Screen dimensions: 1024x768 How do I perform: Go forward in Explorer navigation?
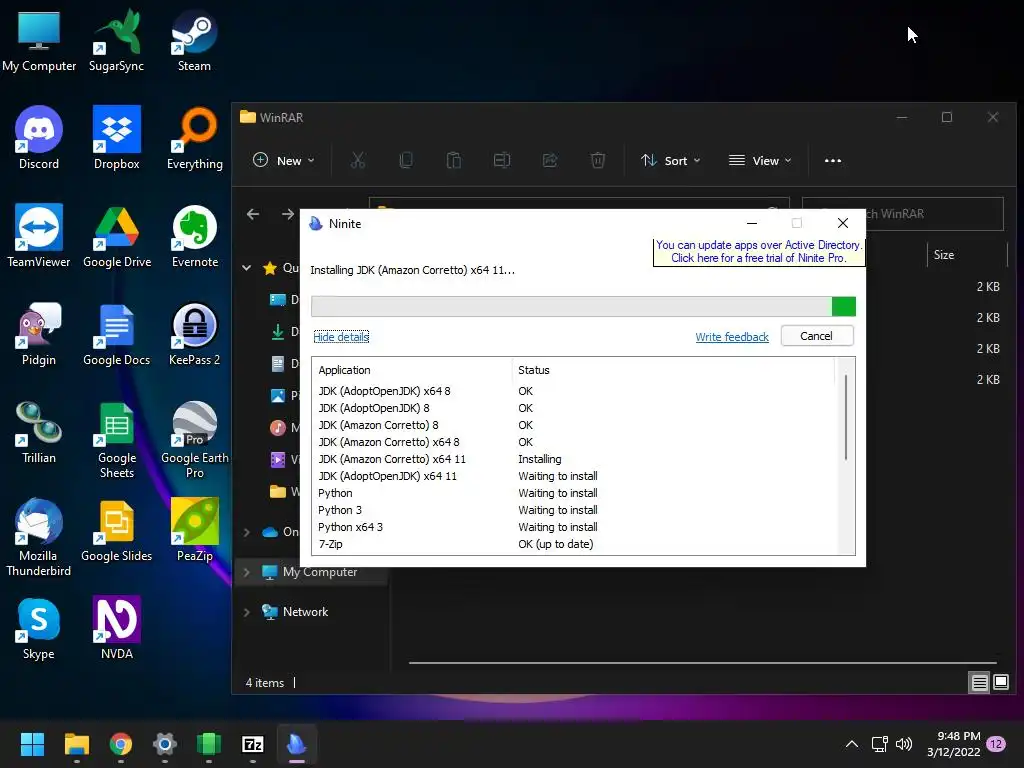[x=288, y=214]
